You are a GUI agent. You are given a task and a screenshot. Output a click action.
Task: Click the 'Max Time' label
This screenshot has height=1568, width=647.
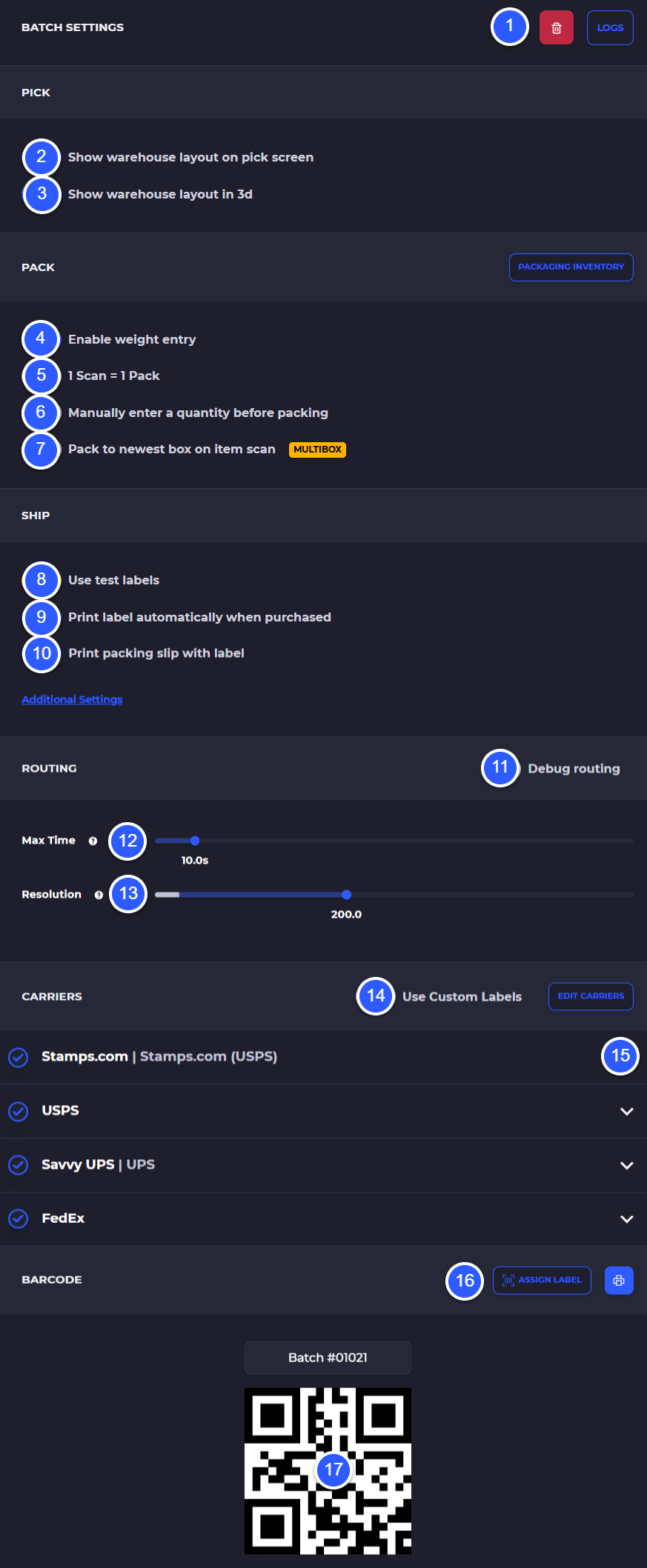[x=48, y=841]
